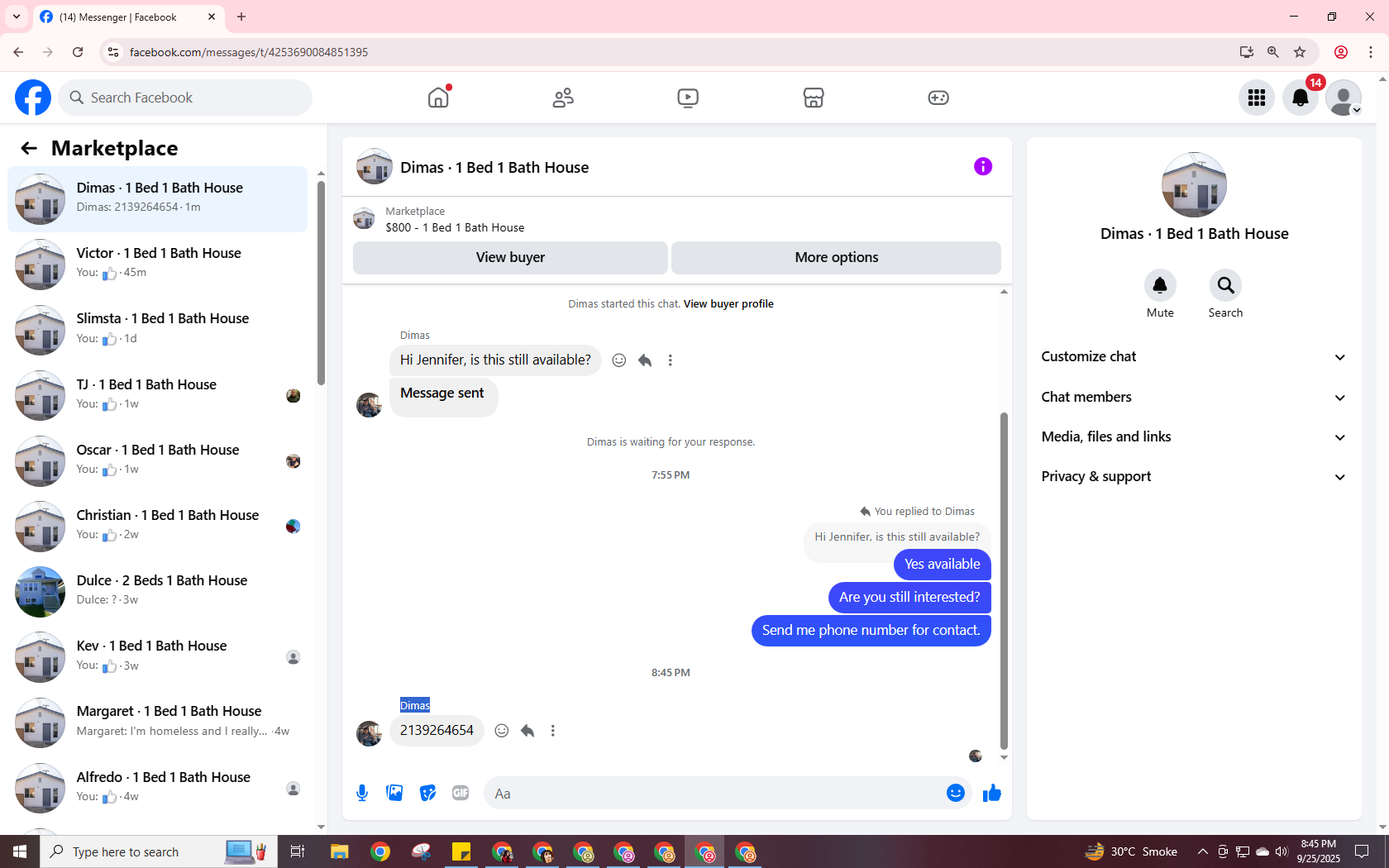This screenshot has width=1389, height=868.
Task: Open the Oscar · 1 Bed 1 Bath House chat
Action: (157, 460)
